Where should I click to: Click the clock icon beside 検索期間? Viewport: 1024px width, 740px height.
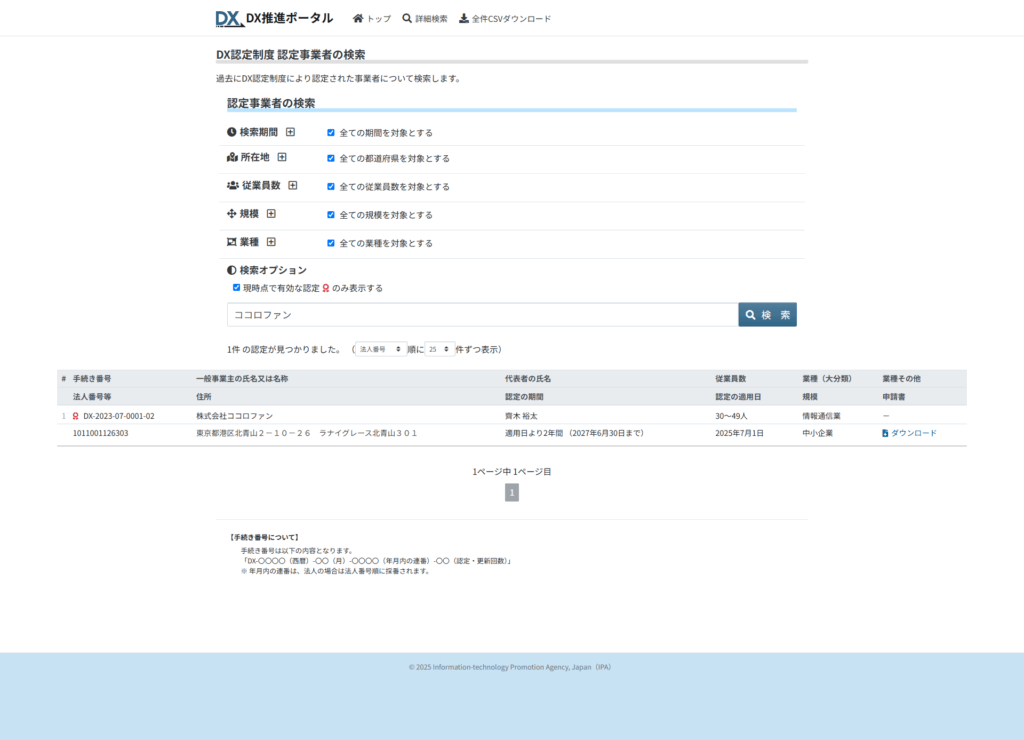pos(232,132)
